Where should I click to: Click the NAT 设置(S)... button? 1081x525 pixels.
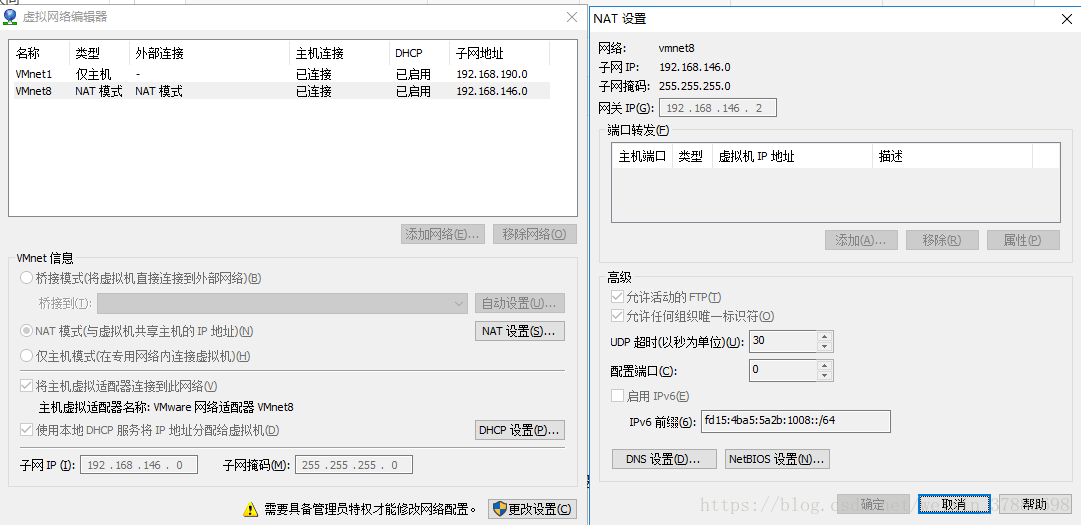click(x=520, y=331)
